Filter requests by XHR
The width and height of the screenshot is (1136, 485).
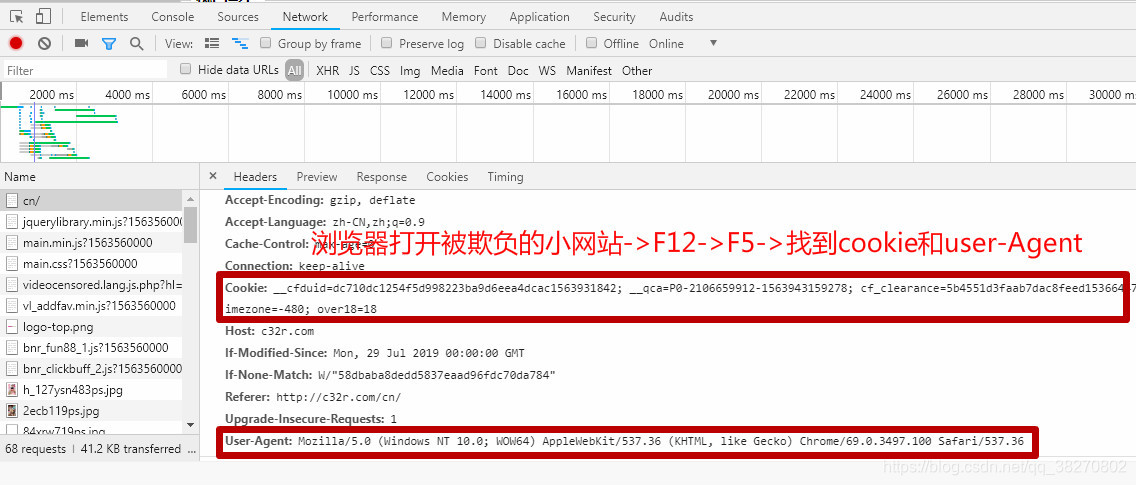(327, 70)
